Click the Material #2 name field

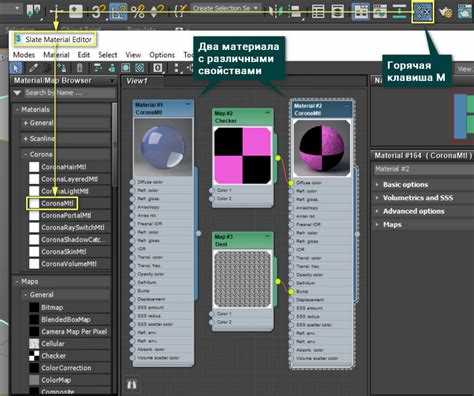click(x=423, y=169)
